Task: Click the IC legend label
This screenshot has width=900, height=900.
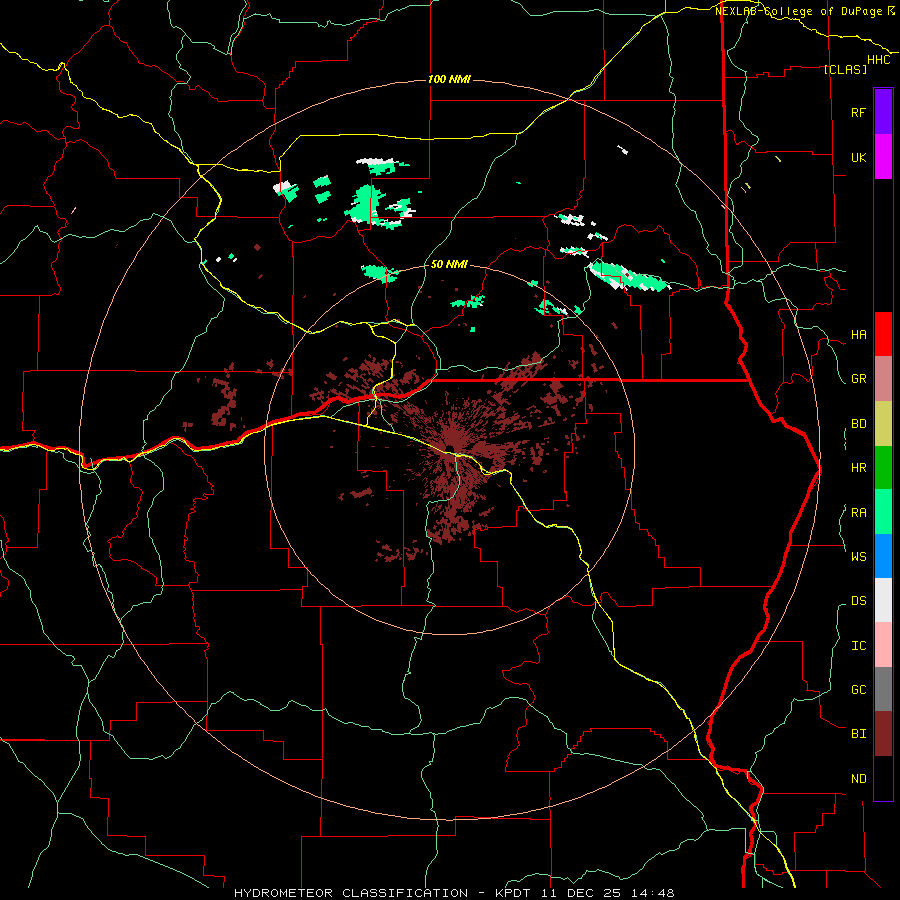Action: pyautogui.click(x=858, y=646)
